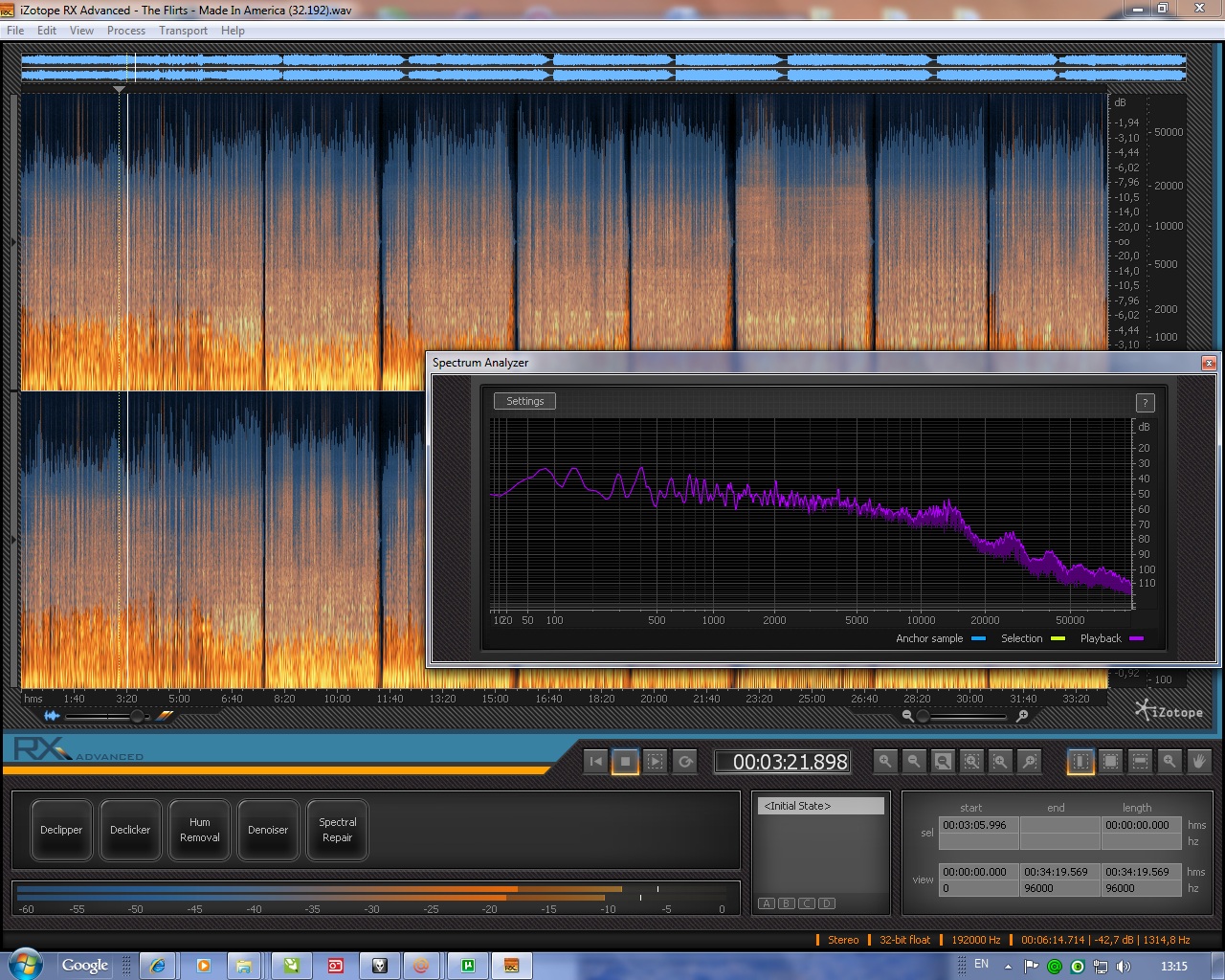The height and width of the screenshot is (980, 1225).
Task: Click the selection start time field
Action: [x=978, y=825]
